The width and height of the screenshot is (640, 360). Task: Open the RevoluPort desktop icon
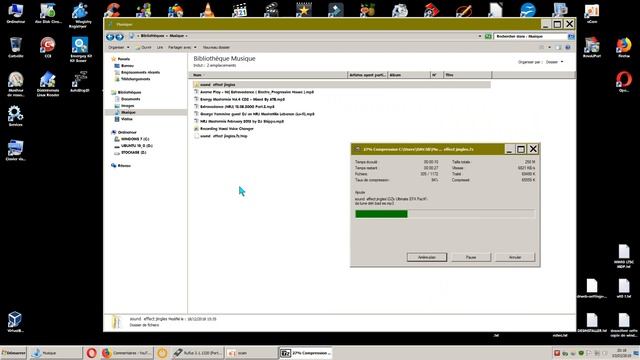591,47
